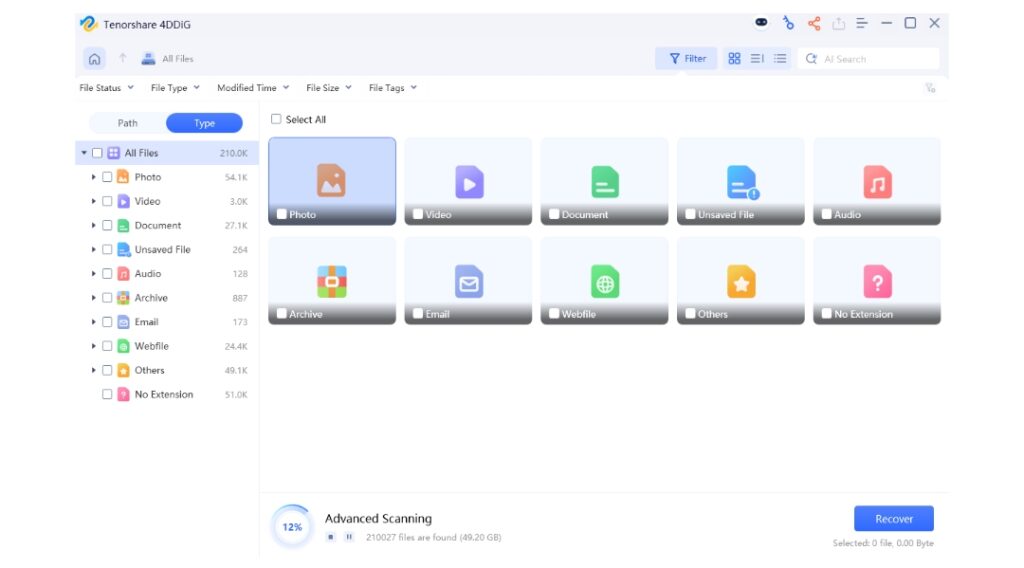Switch to the Path tab
1024x568 pixels.
point(127,123)
